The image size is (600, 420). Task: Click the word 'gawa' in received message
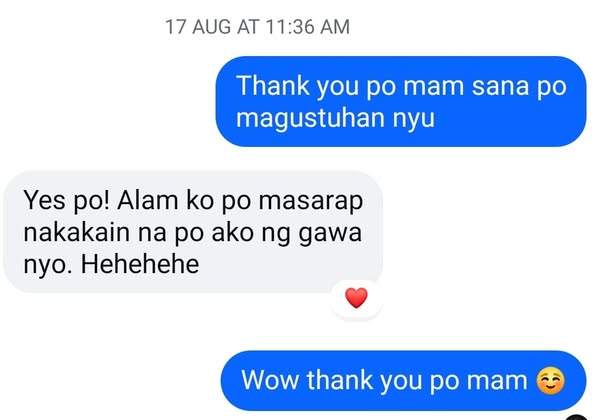(330, 233)
